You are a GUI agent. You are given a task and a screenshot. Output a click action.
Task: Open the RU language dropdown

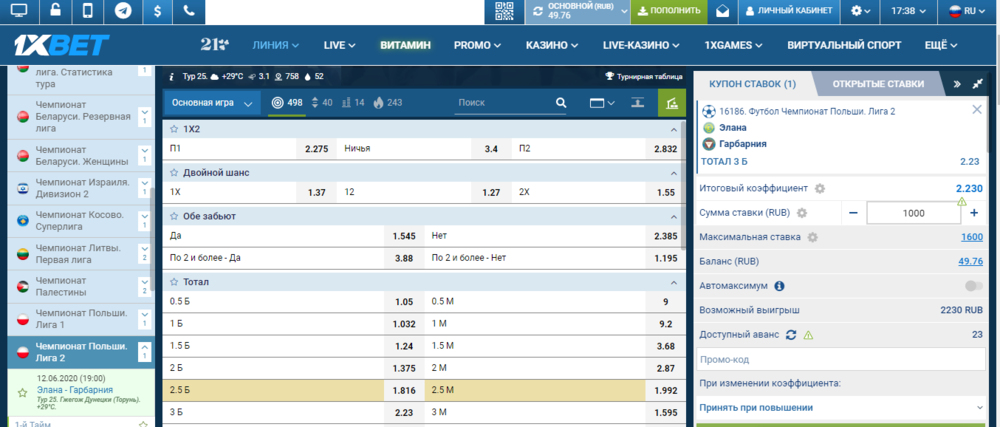click(x=967, y=11)
